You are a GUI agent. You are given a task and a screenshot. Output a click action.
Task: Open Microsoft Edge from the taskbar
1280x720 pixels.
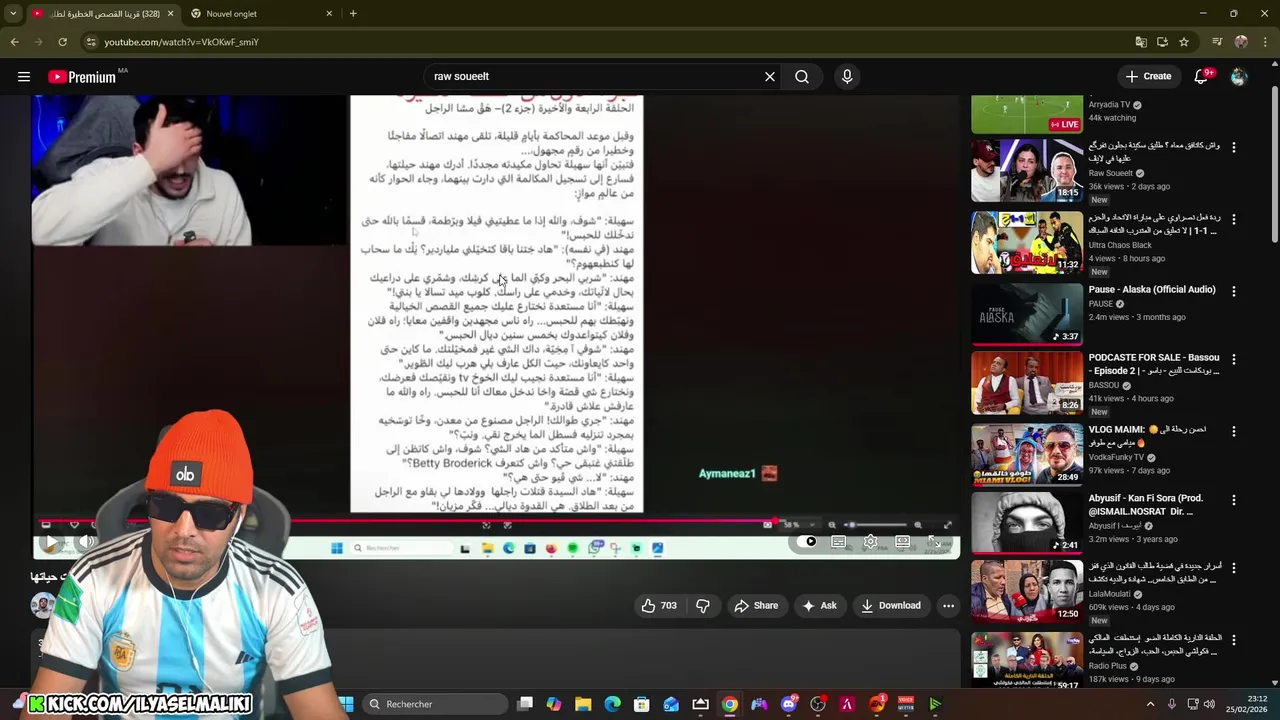(612, 704)
